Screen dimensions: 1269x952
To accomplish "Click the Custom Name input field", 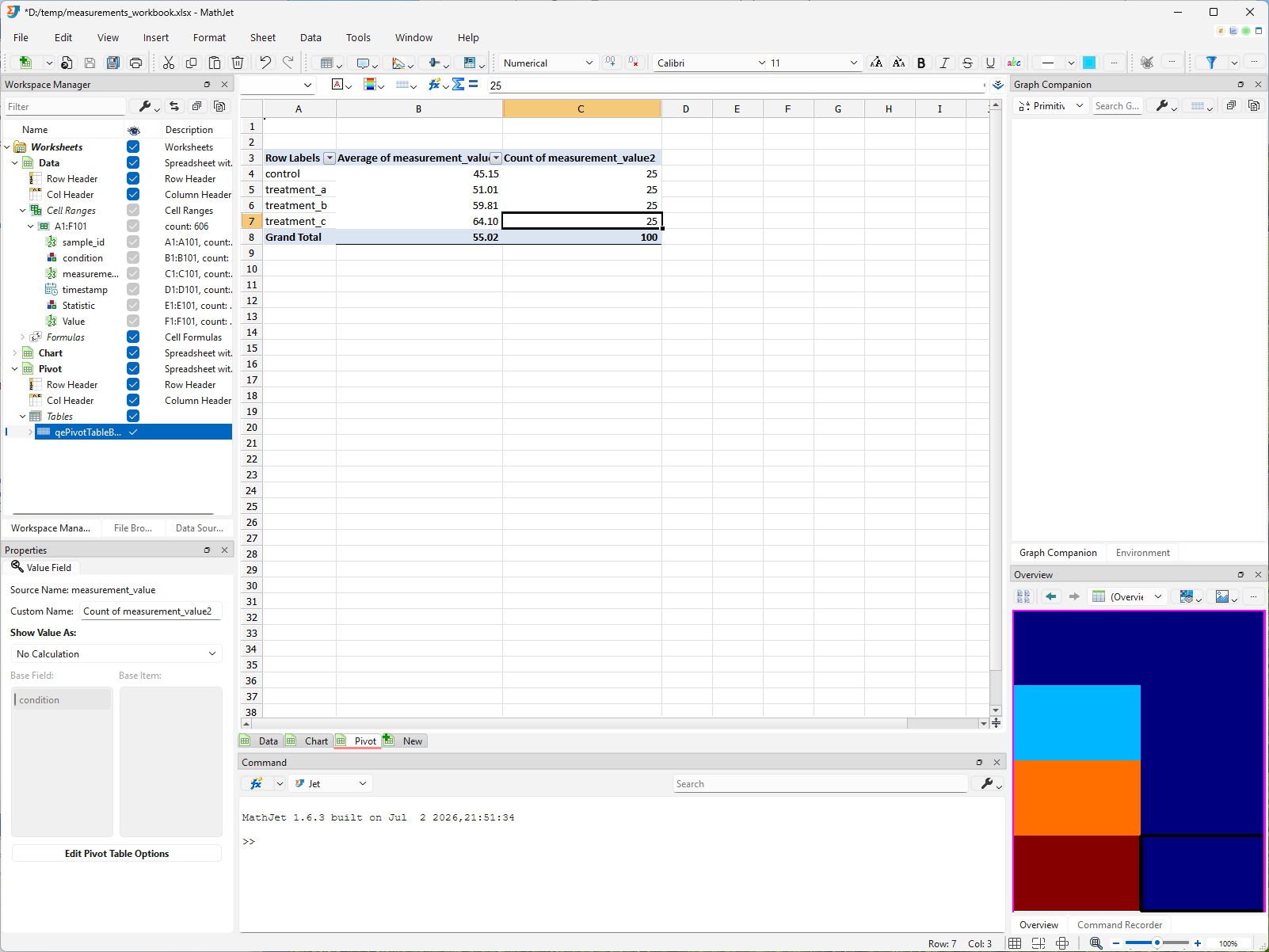I will (x=151, y=611).
